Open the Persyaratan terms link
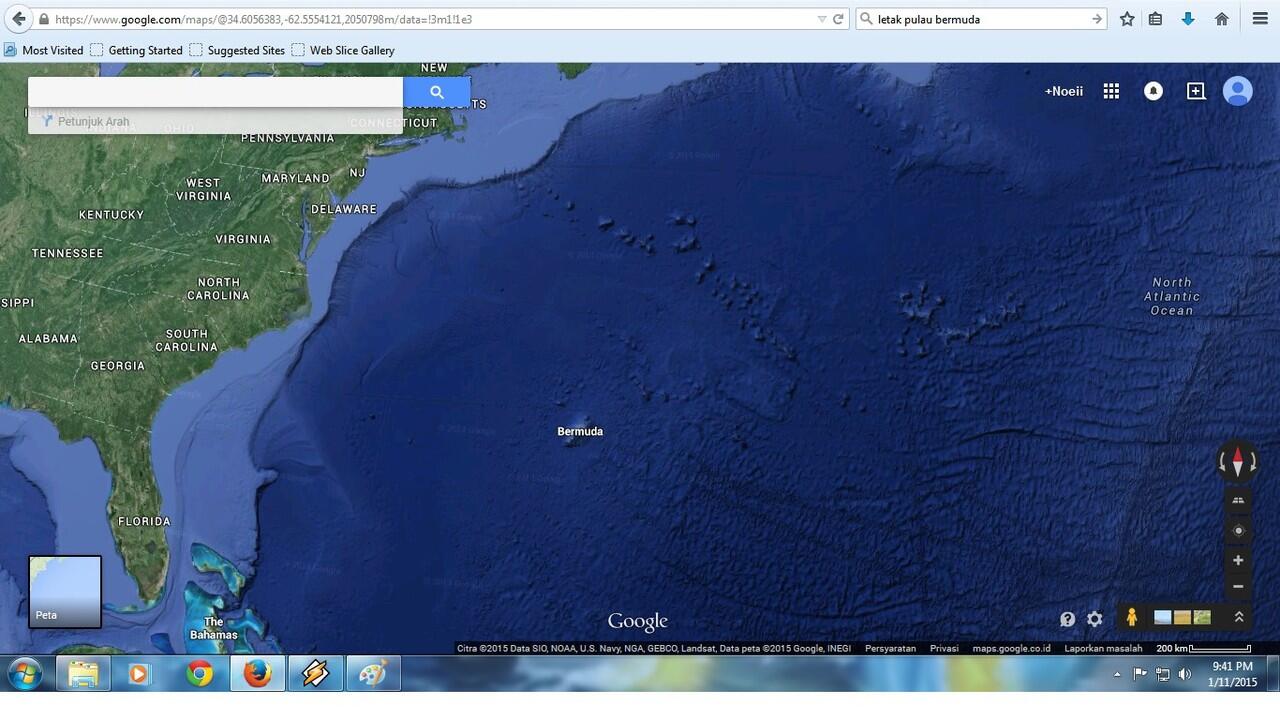1280x720 pixels. (890, 648)
